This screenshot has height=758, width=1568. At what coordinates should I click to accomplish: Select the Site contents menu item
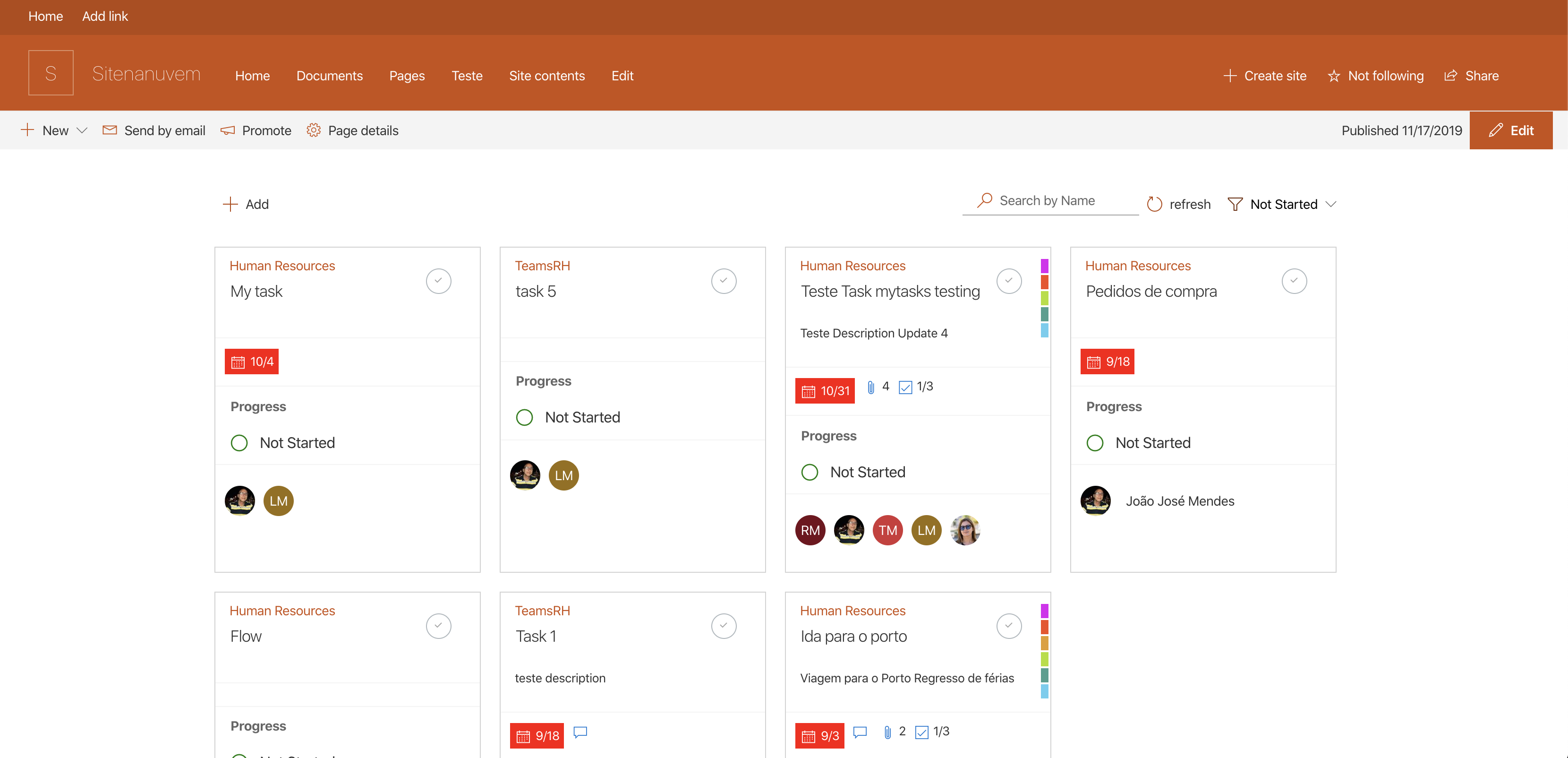click(547, 75)
